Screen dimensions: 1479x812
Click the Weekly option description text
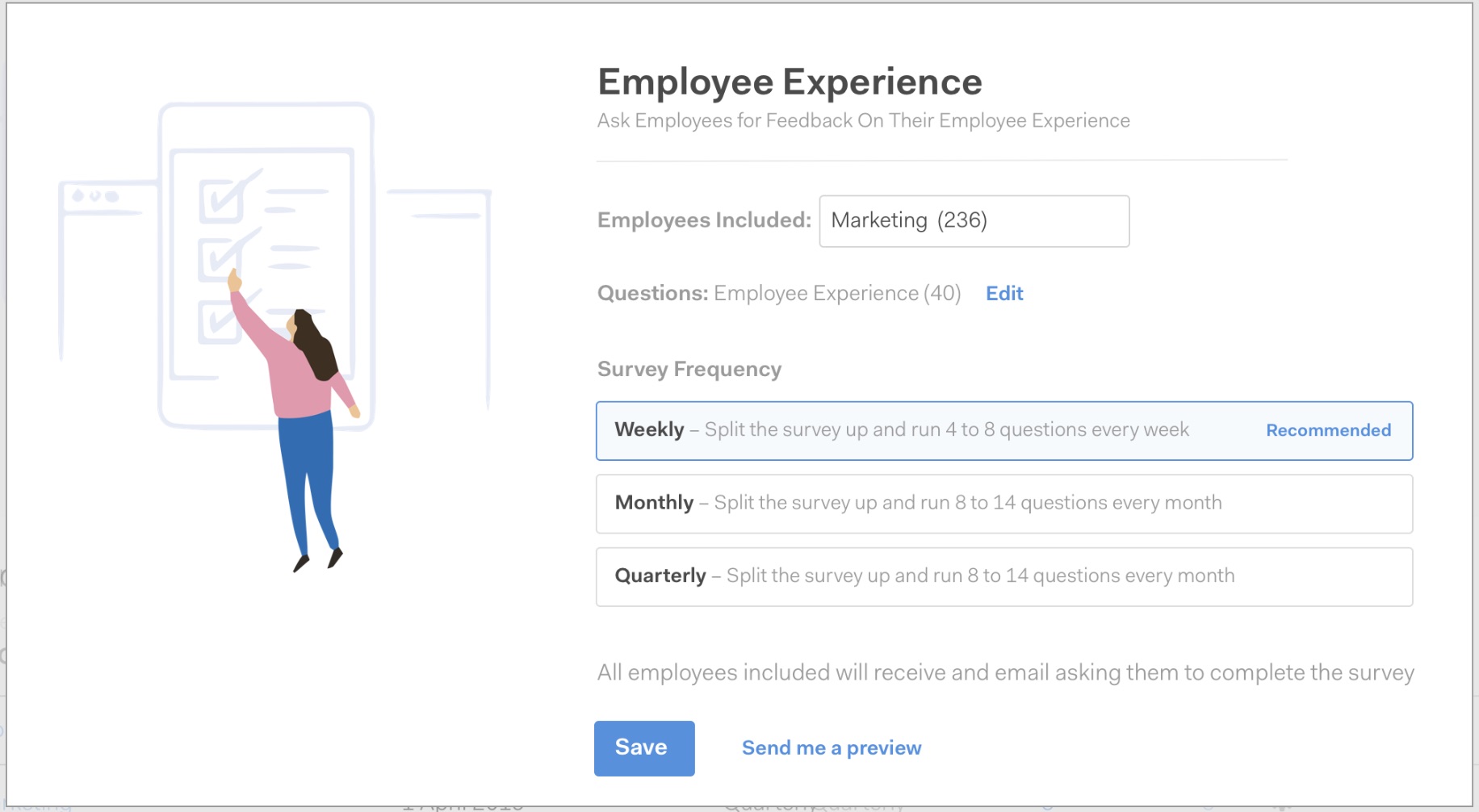pos(945,429)
